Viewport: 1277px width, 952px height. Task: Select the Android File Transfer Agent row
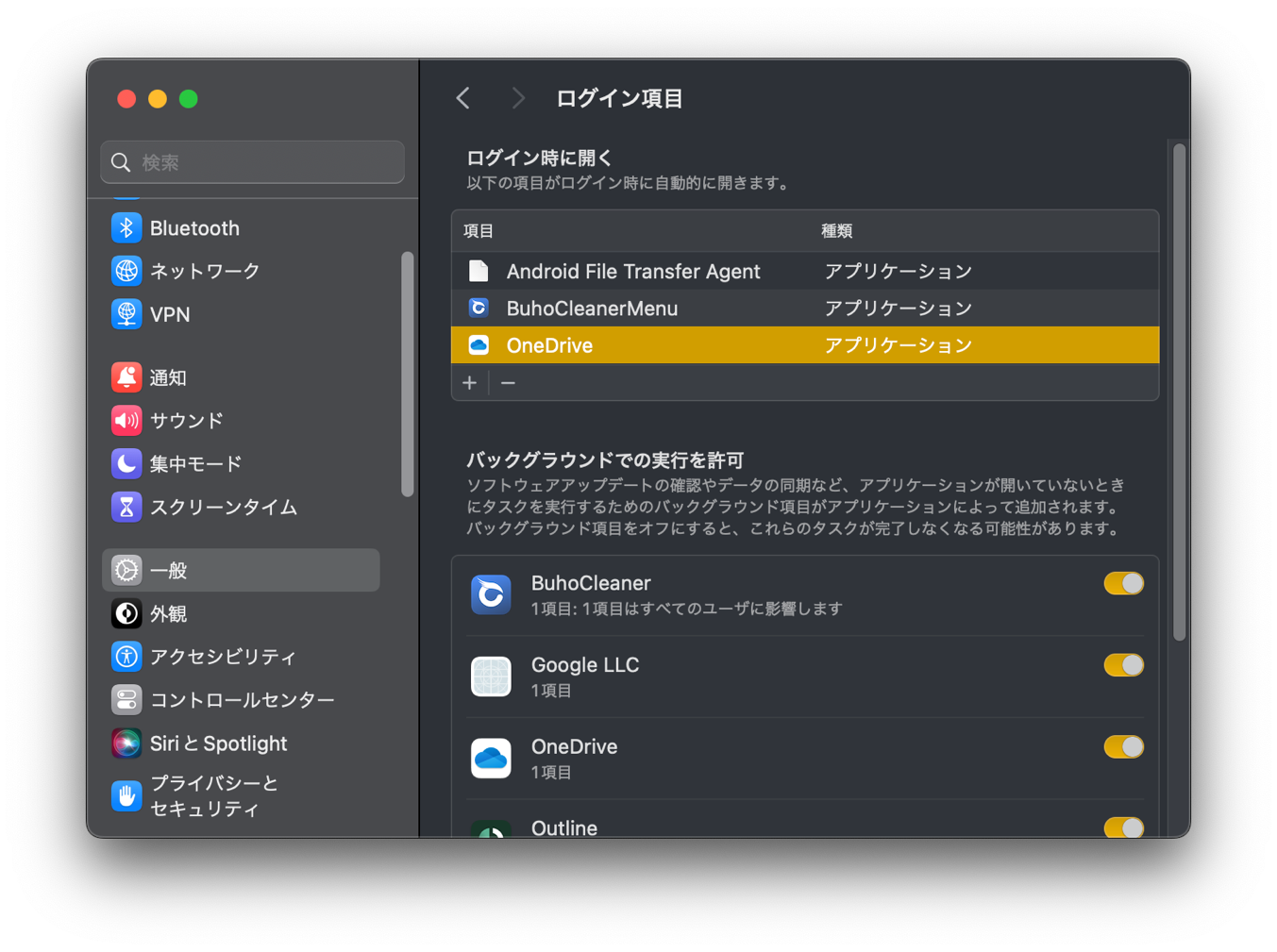(x=805, y=272)
